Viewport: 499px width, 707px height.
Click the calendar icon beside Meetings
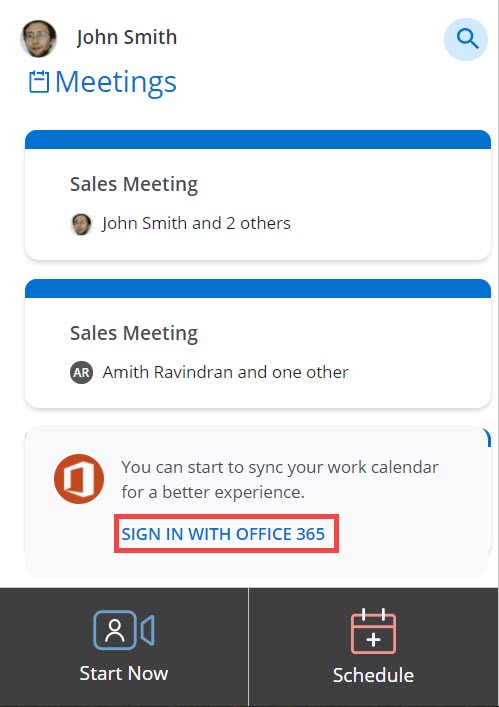[x=39, y=82]
